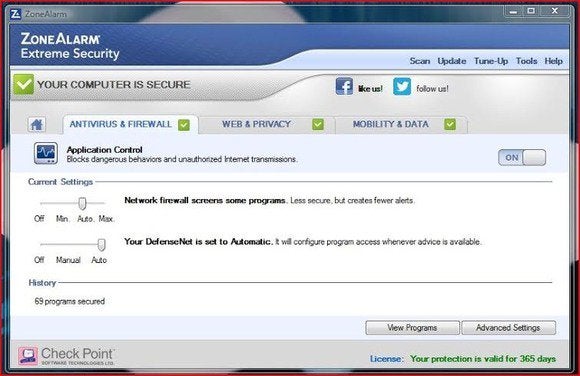Click the DefenseNet Auto slider handle
Image resolution: width=580 pixels, height=376 pixels.
coord(101,244)
